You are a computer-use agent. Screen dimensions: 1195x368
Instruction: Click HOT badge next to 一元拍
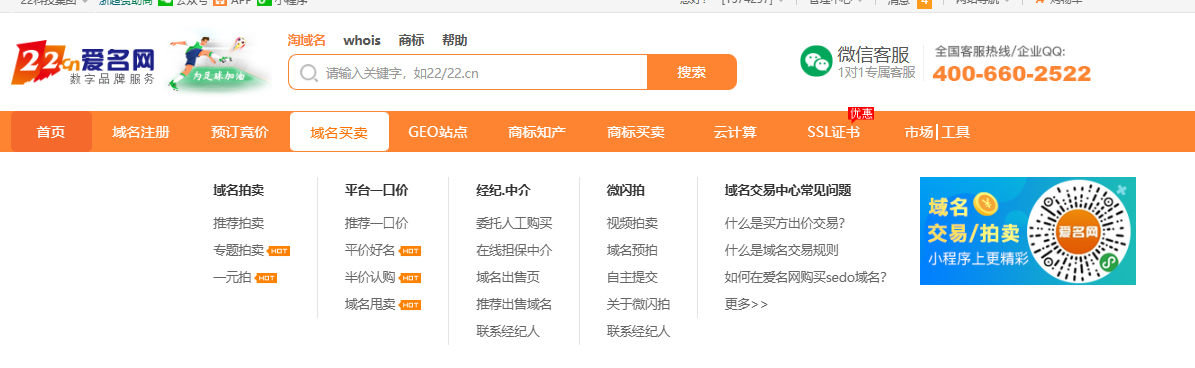(x=266, y=278)
